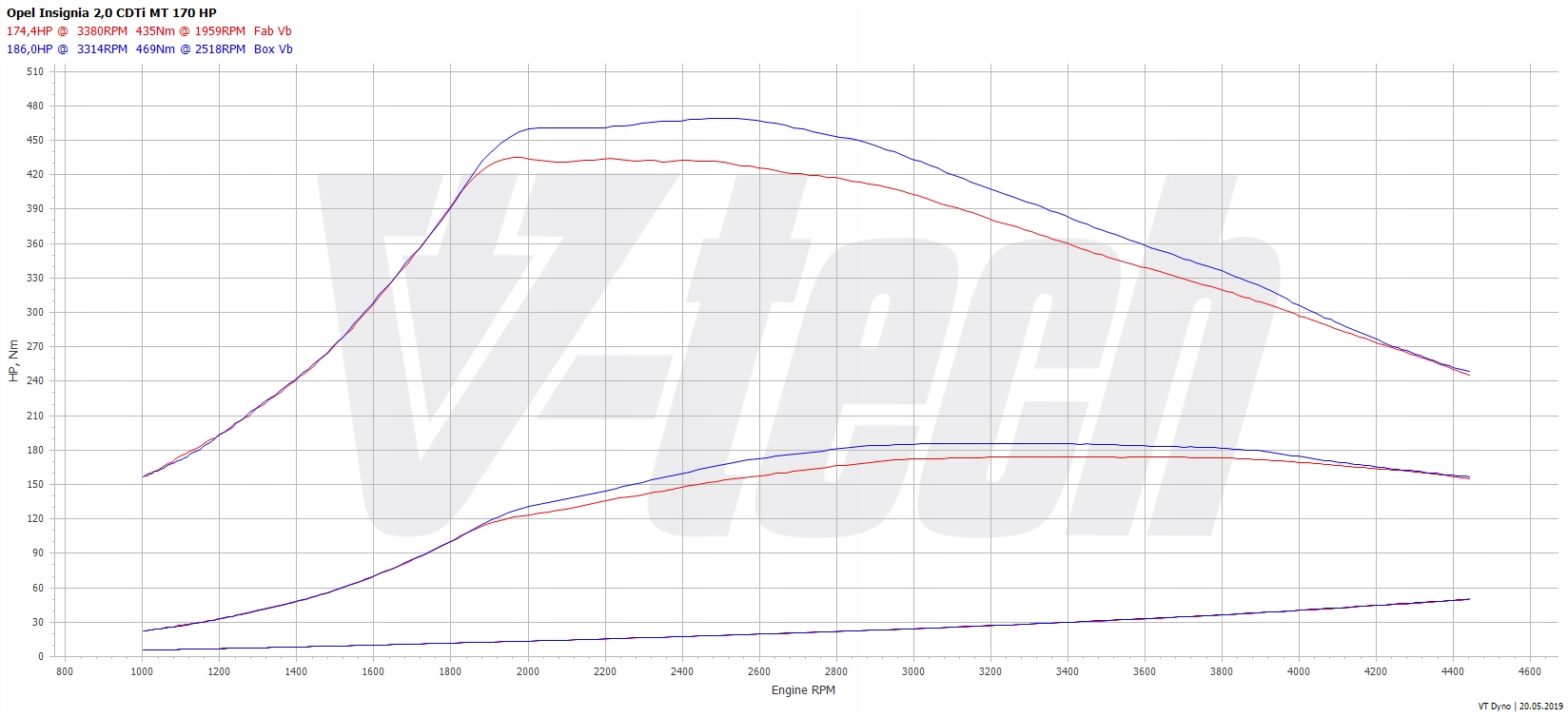This screenshot has width=1568, height=717.
Task: Click the x-axis tick label "1800"
Action: 450,671
